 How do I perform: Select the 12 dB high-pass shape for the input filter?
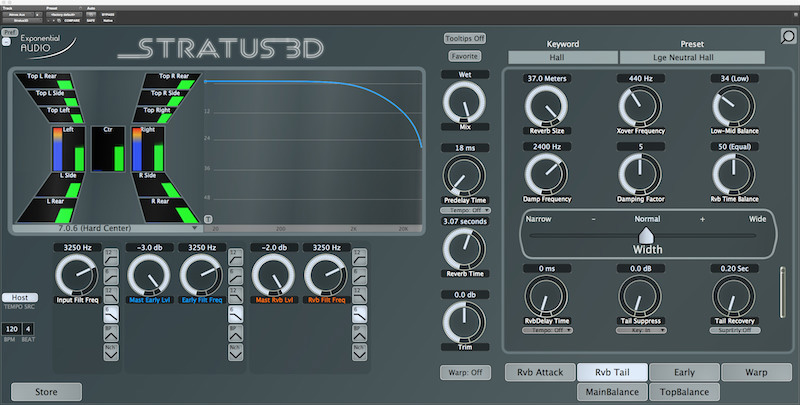coord(111,256)
